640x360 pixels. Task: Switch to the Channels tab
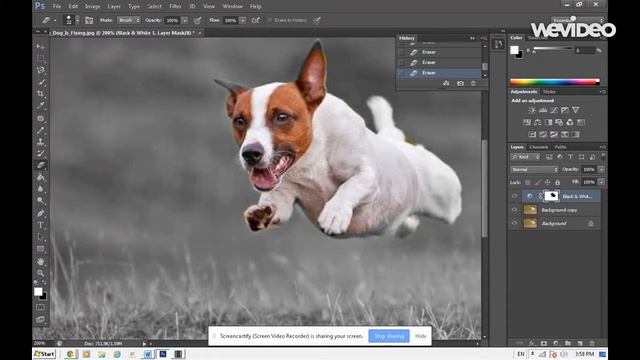539,147
